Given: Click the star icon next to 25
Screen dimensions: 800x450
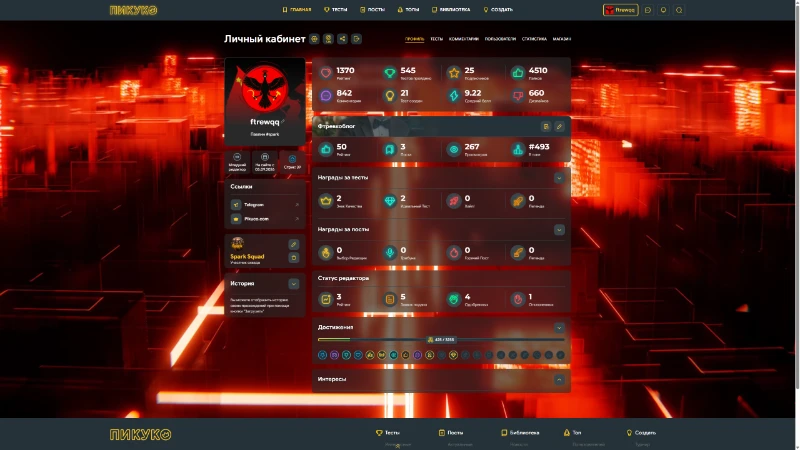Looking at the screenshot, I should tap(454, 73).
